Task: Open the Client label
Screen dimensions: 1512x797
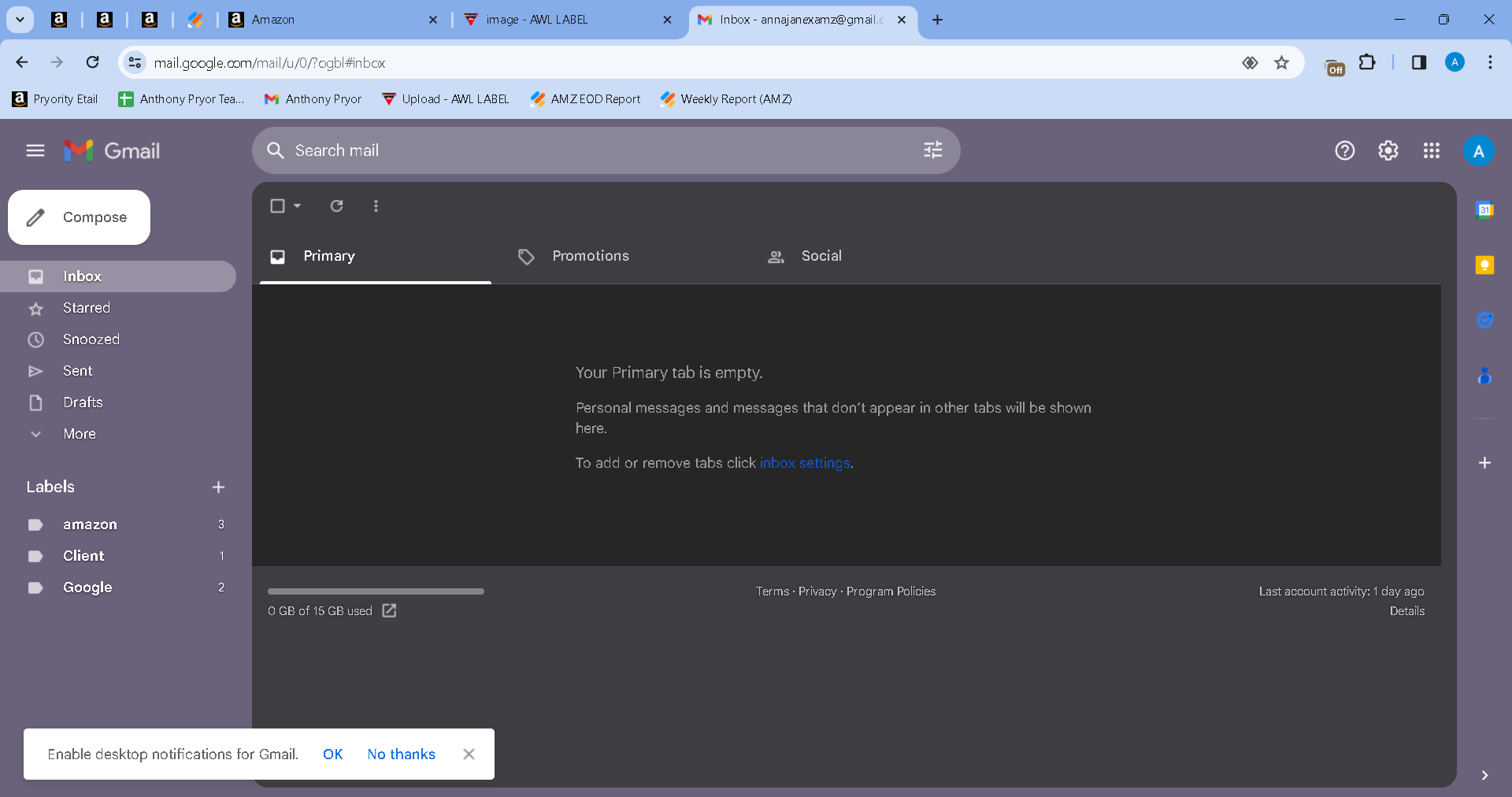Action: tap(118, 556)
